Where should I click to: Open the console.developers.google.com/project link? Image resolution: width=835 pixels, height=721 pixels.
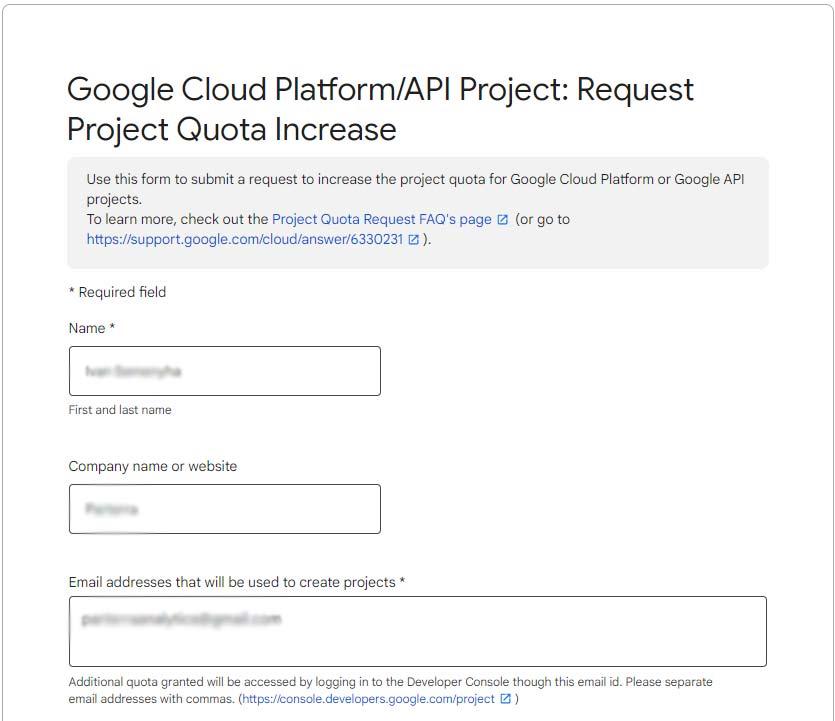[368, 699]
